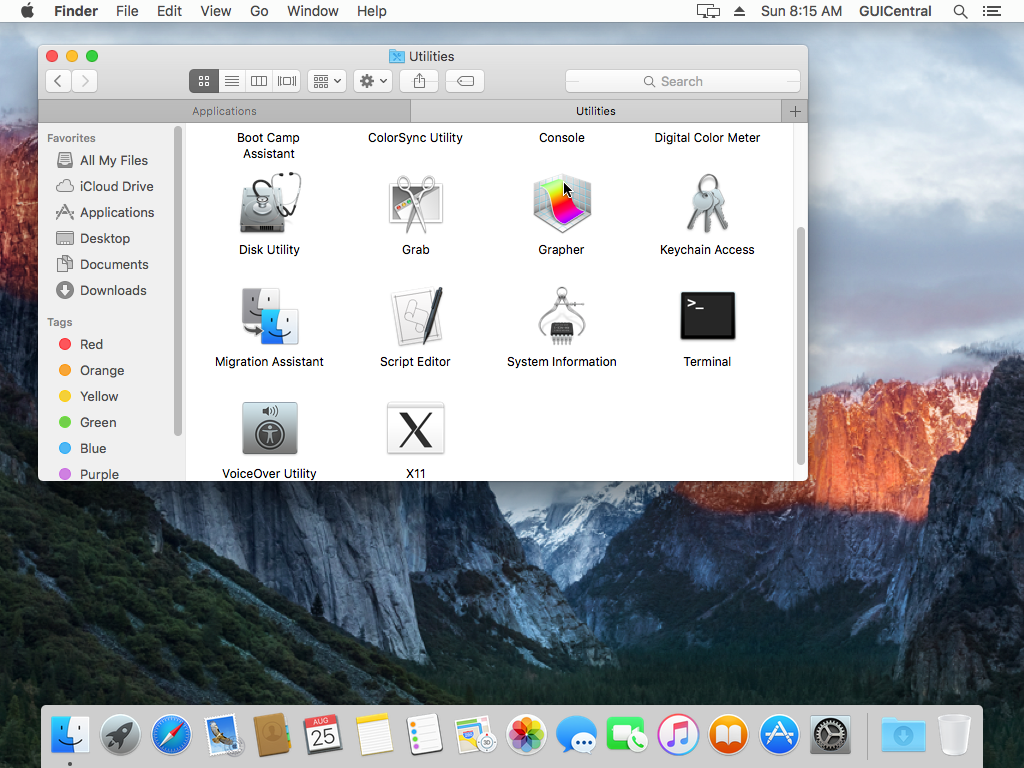Select VoiceOver Utility icon
The image size is (1024, 768).
[x=270, y=428]
